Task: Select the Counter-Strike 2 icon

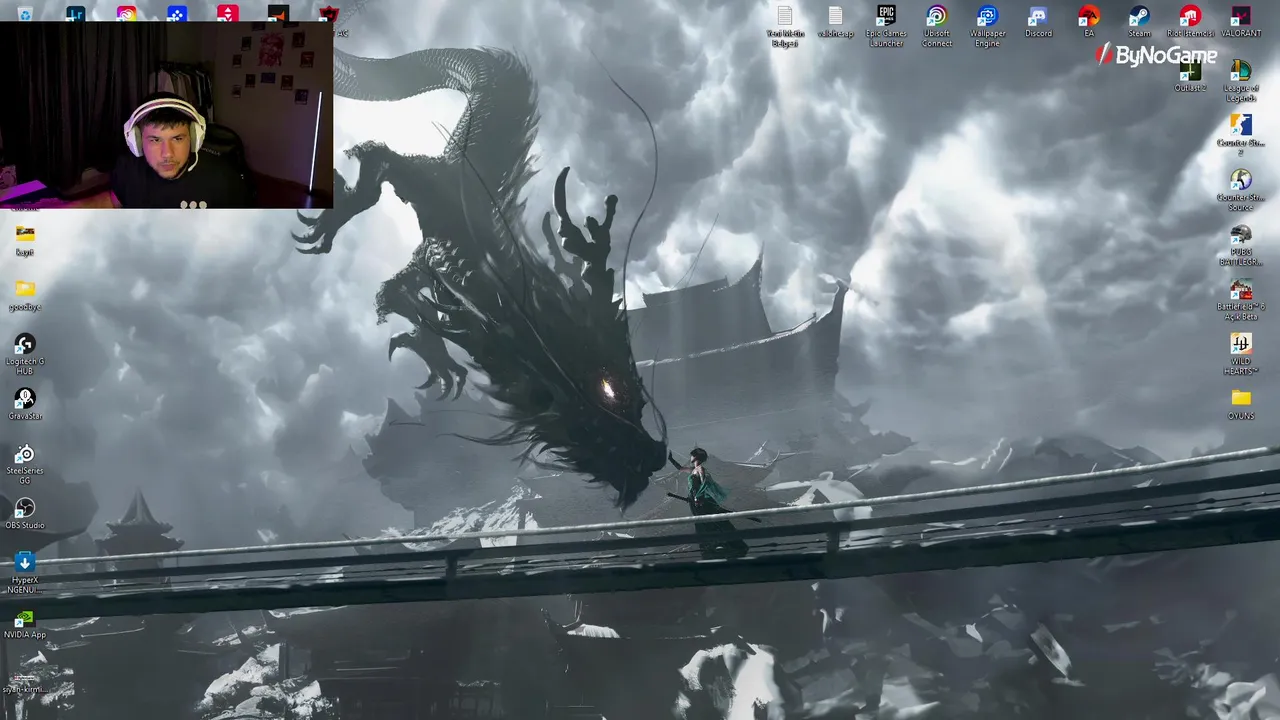Action: 1241,135
